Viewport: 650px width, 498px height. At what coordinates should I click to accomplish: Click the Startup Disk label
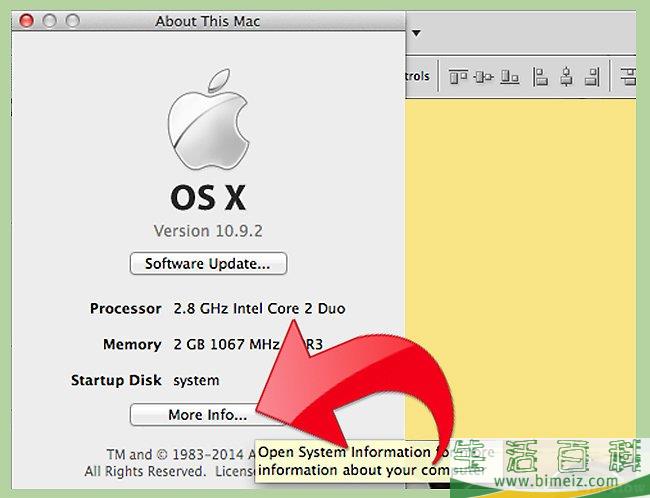click(x=116, y=380)
